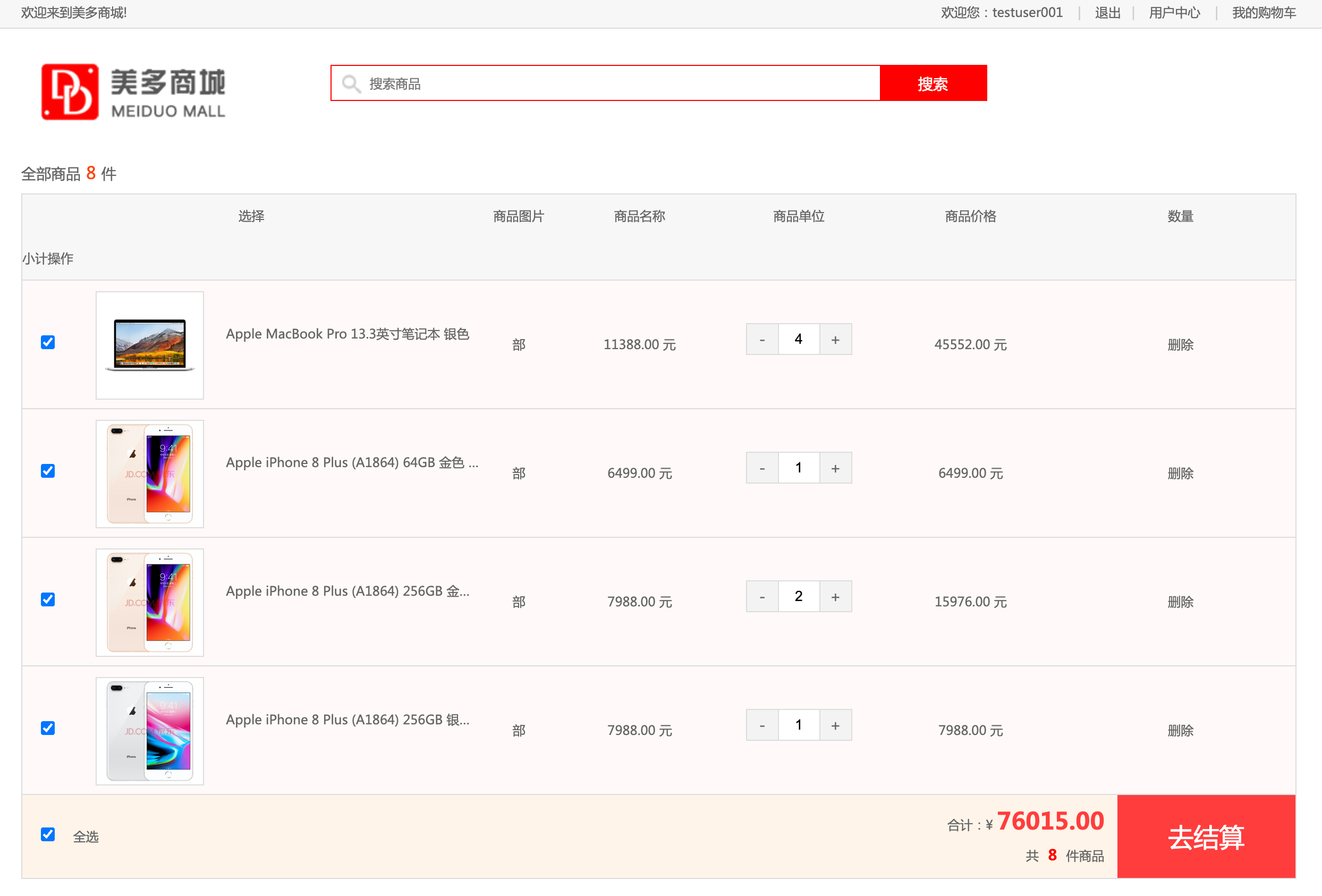Image resolution: width=1322 pixels, height=896 pixels.
Task: Decrease MacBook Pro quantity with minus button
Action: (x=762, y=339)
